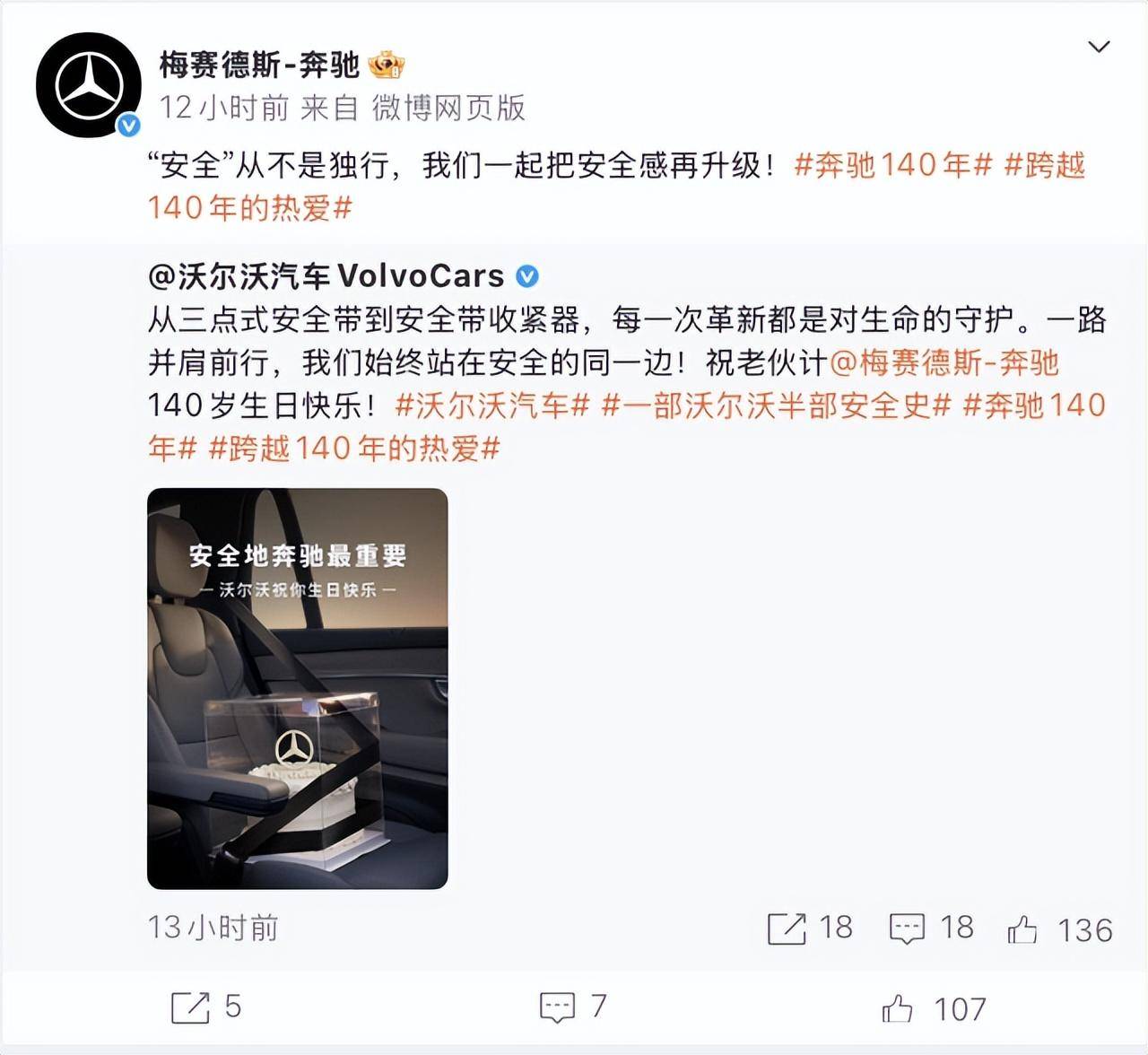Like the quoted Volvo post (136)
This screenshot has width=1148, height=1055.
1059,929
